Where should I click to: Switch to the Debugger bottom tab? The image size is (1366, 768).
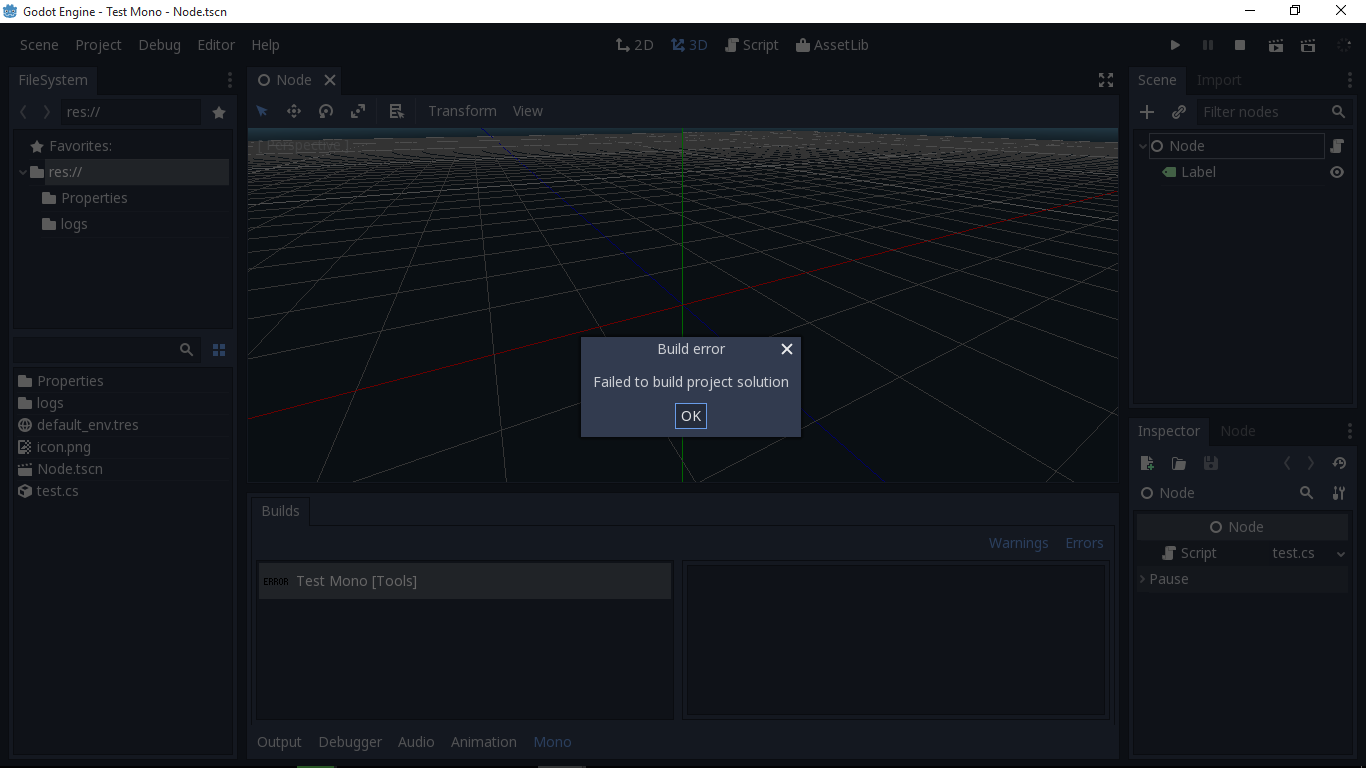coord(350,742)
